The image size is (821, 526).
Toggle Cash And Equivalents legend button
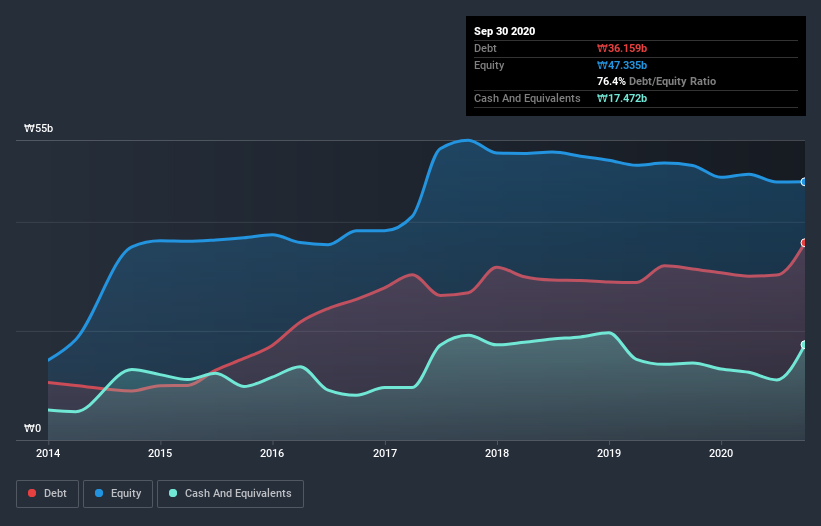tap(230, 494)
